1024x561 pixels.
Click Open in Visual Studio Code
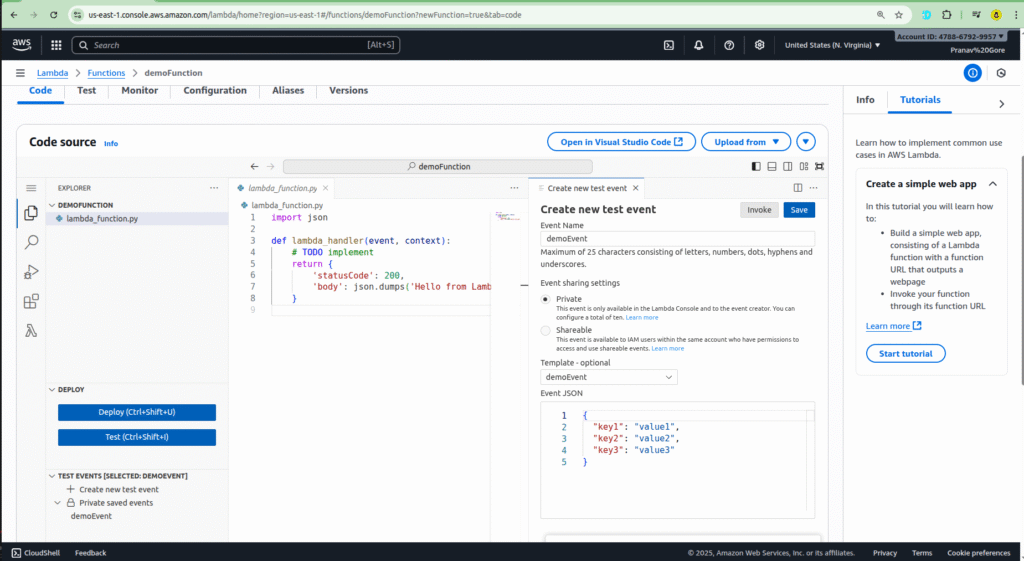point(621,142)
